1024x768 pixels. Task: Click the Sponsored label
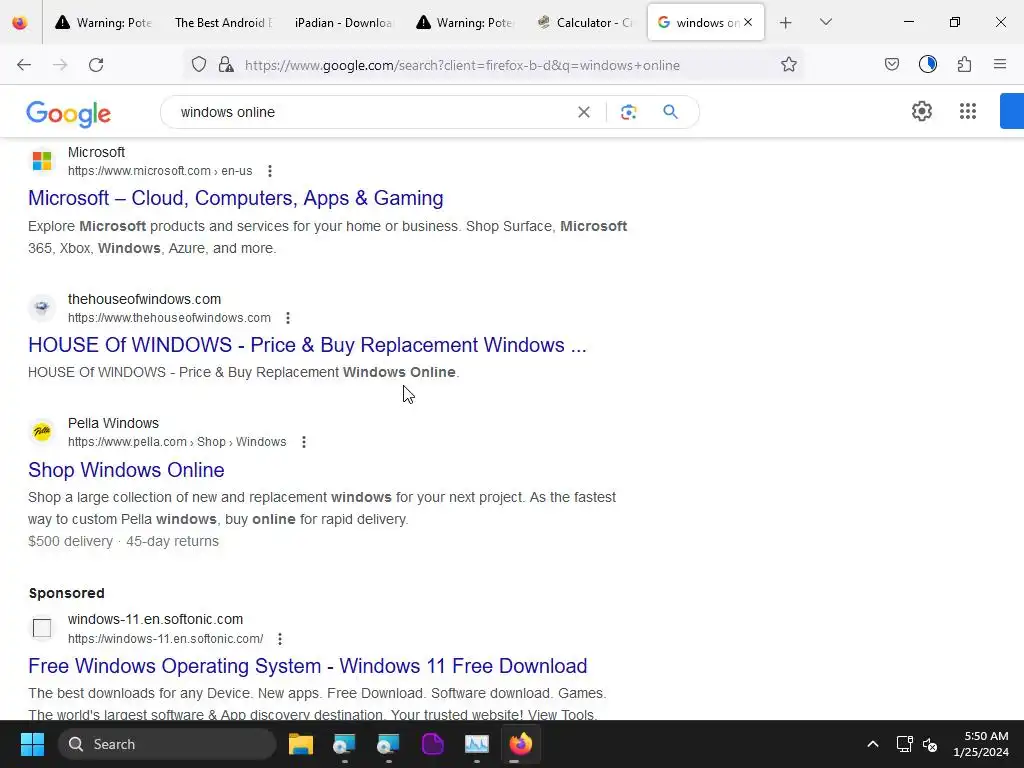[67, 593]
